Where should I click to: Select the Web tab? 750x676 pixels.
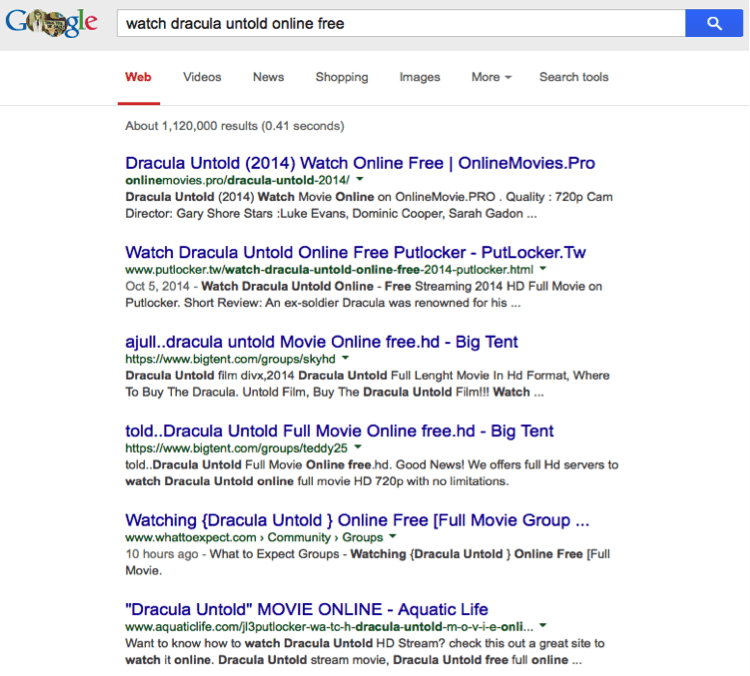[138, 77]
